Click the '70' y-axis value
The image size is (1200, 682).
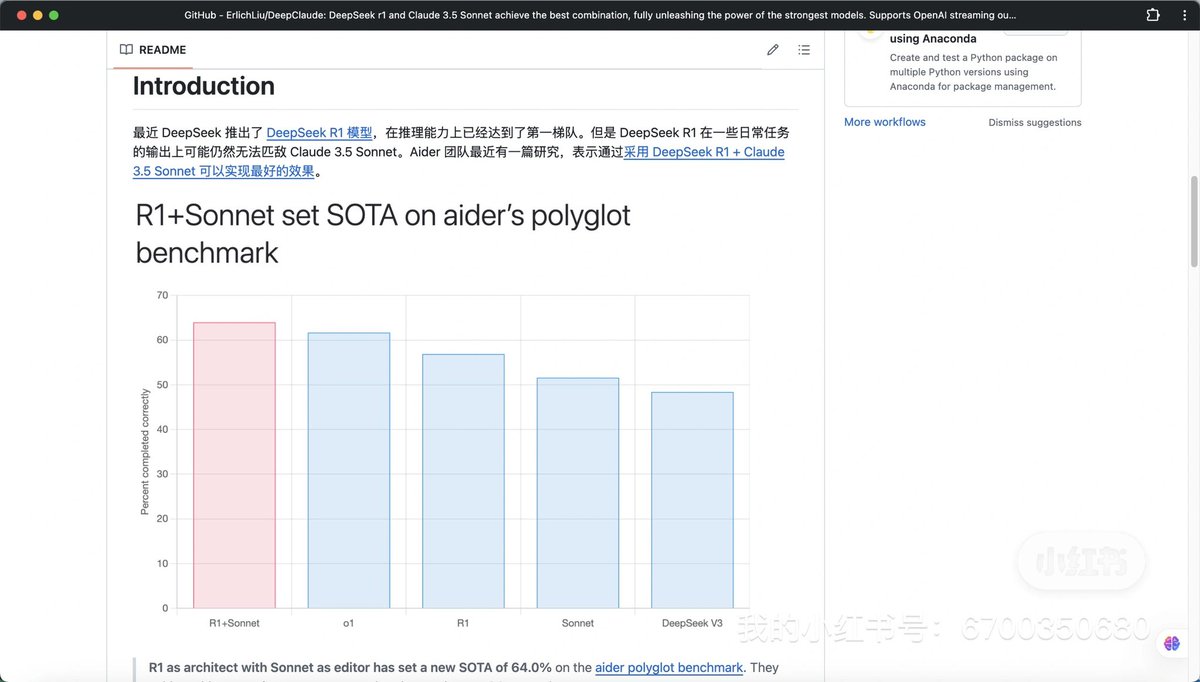162,295
